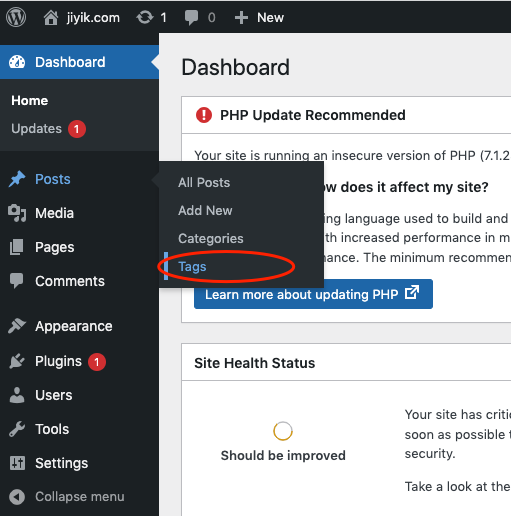The width and height of the screenshot is (511, 516).
Task: Click the Media library icon
Action: point(17,213)
